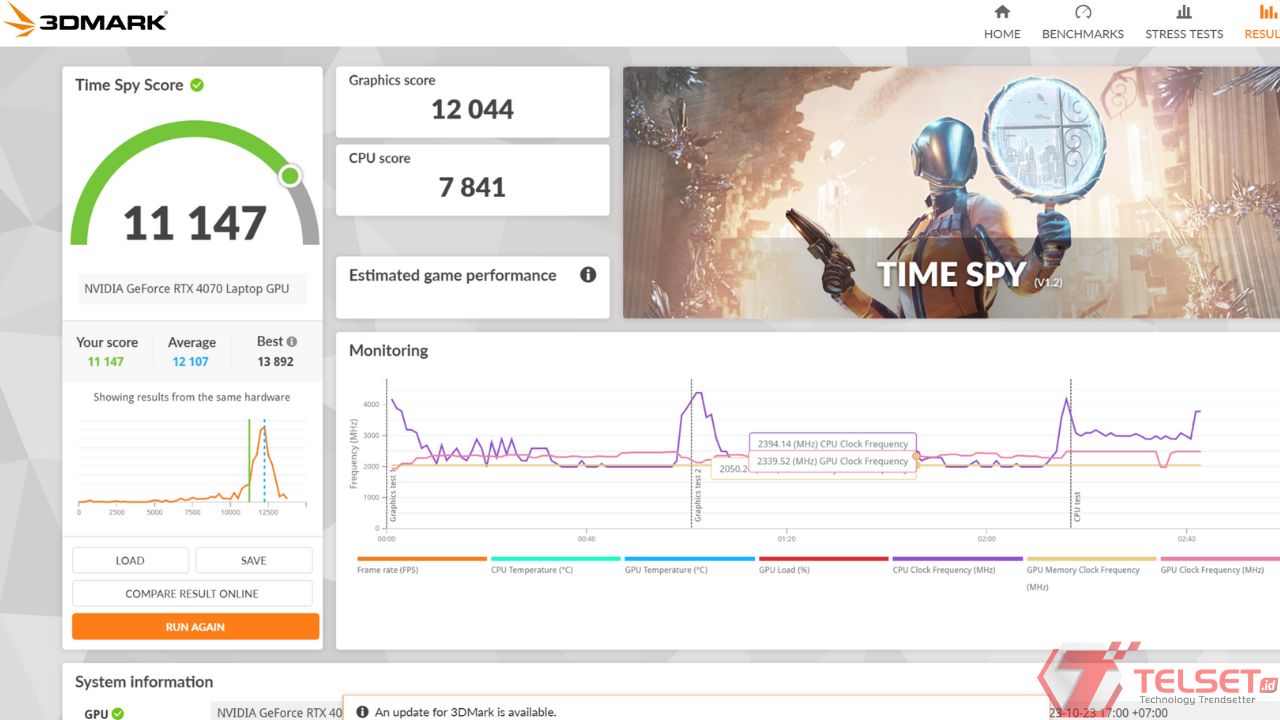1280x720 pixels.
Task: Click the update notification info icon
Action: click(x=362, y=713)
